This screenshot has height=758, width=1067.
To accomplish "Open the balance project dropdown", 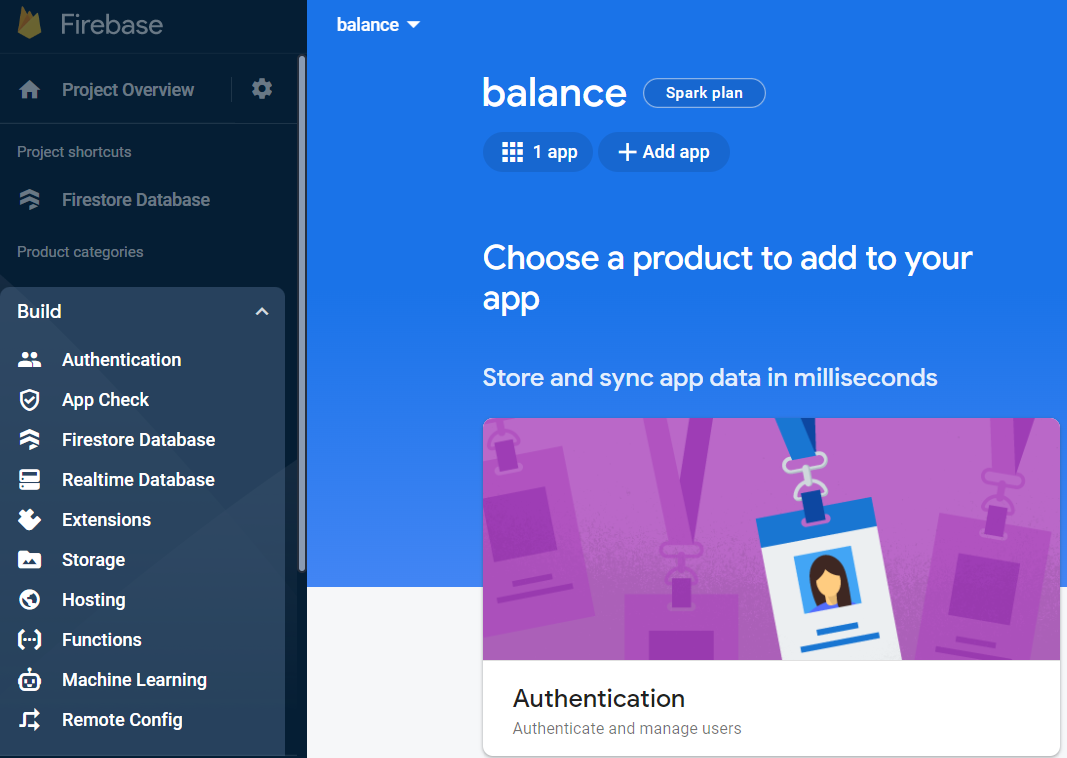I will [378, 24].
